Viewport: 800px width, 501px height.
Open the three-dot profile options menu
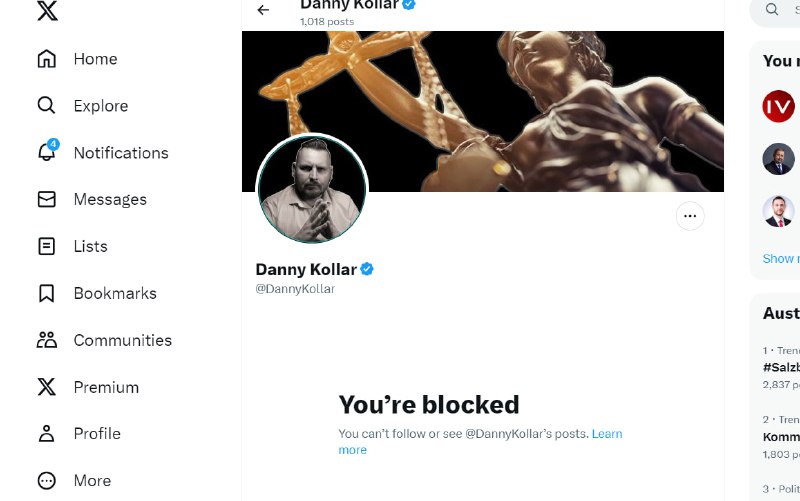(690, 216)
